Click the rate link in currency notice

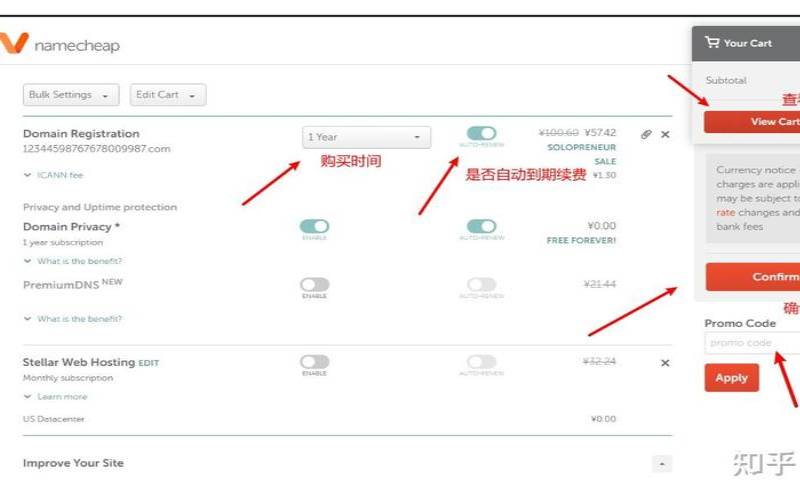[x=726, y=213]
